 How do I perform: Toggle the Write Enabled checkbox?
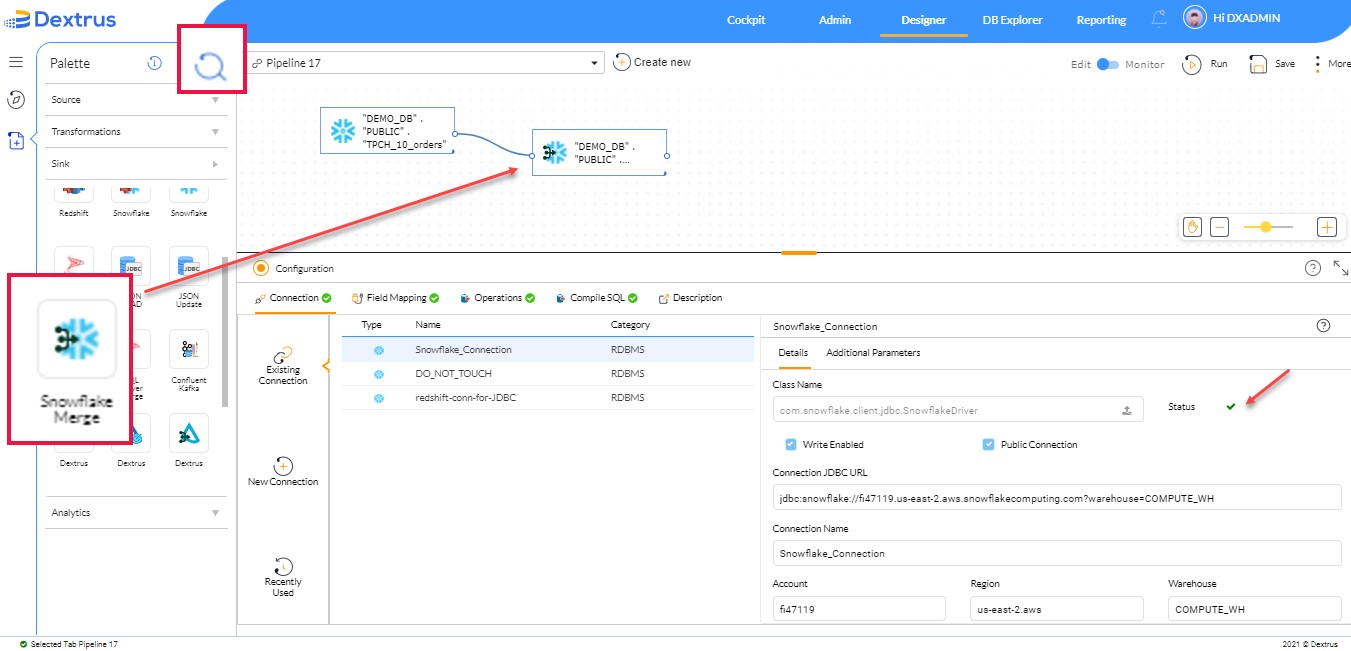click(x=791, y=444)
